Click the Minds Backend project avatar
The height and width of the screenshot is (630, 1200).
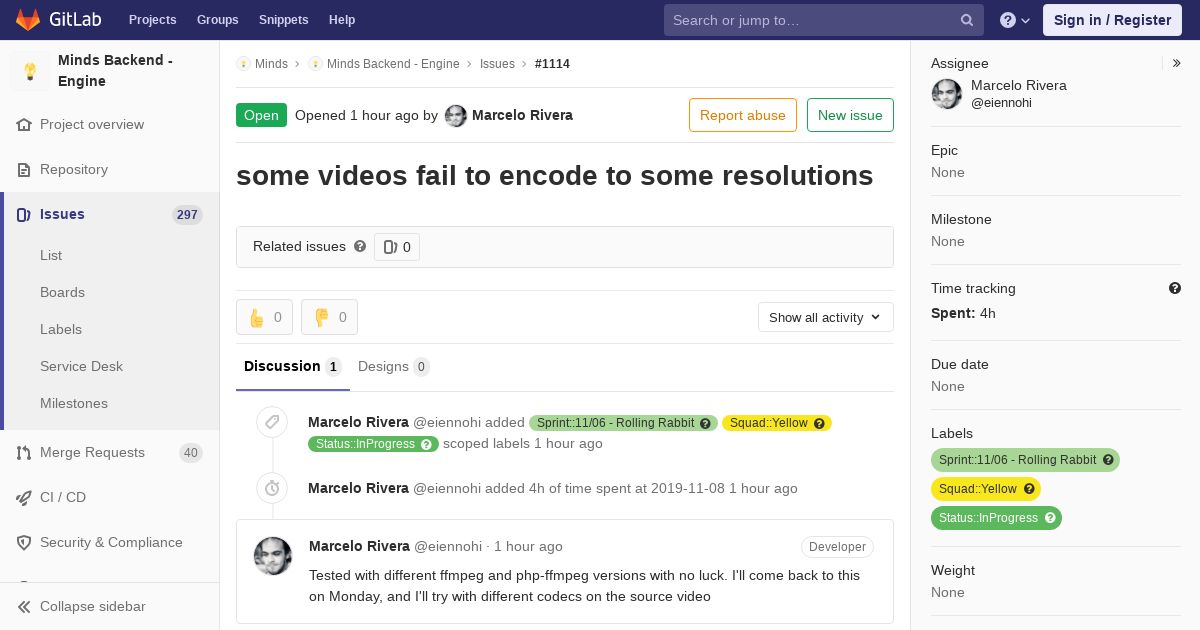[30, 71]
